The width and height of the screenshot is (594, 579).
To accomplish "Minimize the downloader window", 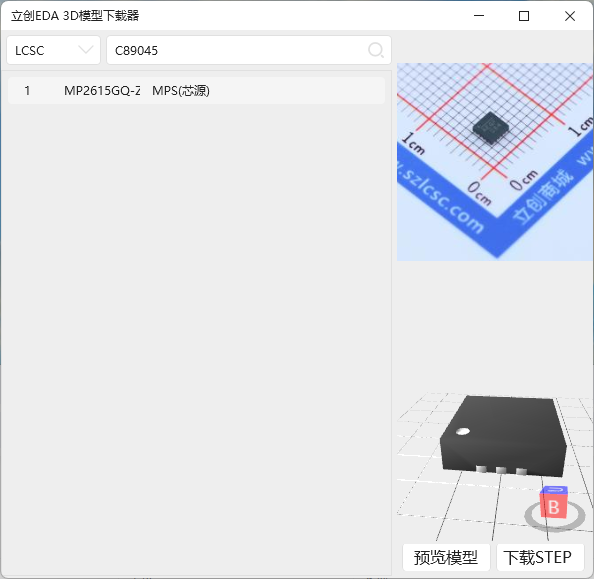I will pyautogui.click(x=479, y=16).
